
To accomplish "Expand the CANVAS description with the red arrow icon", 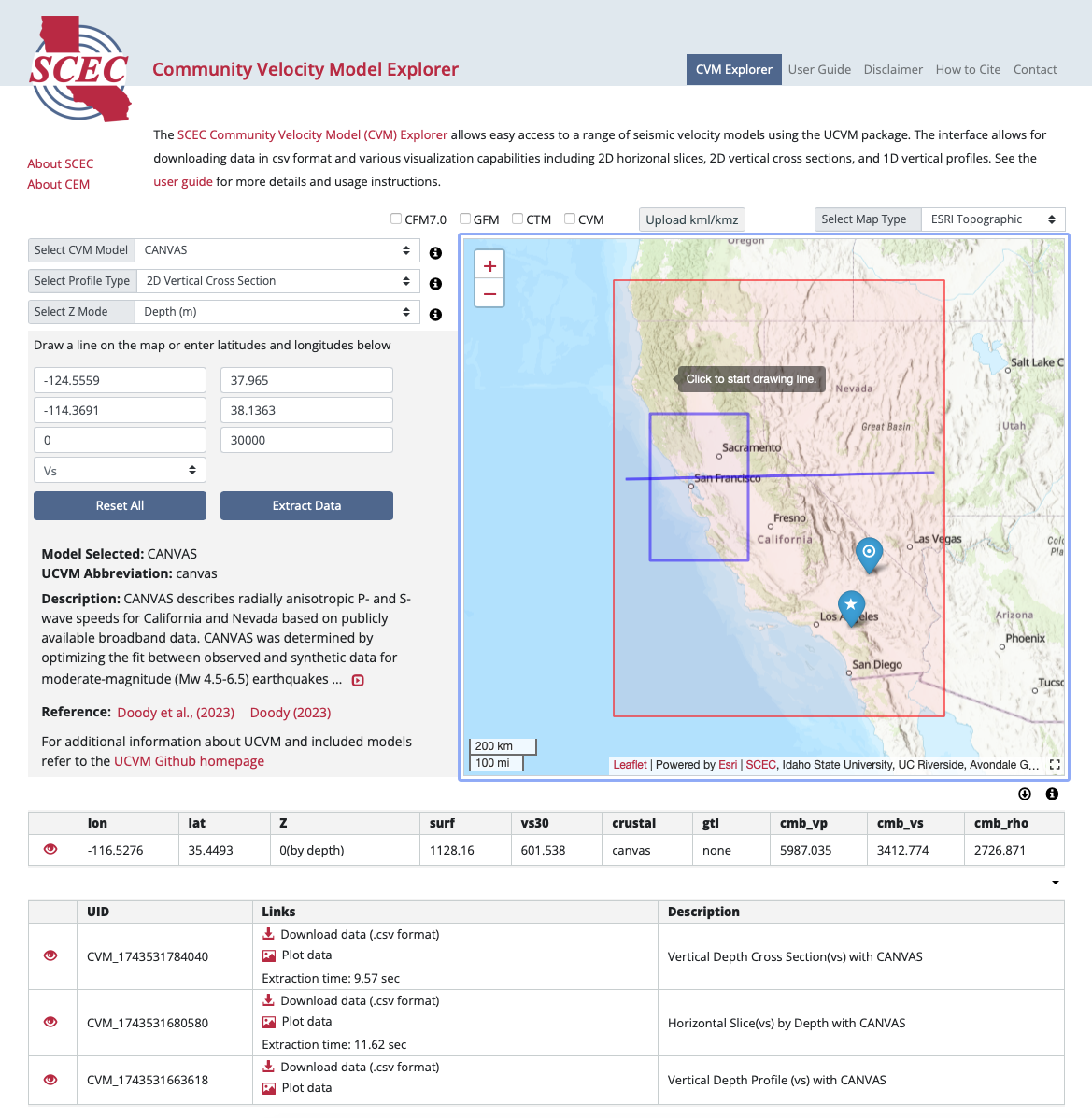I will pyautogui.click(x=358, y=680).
